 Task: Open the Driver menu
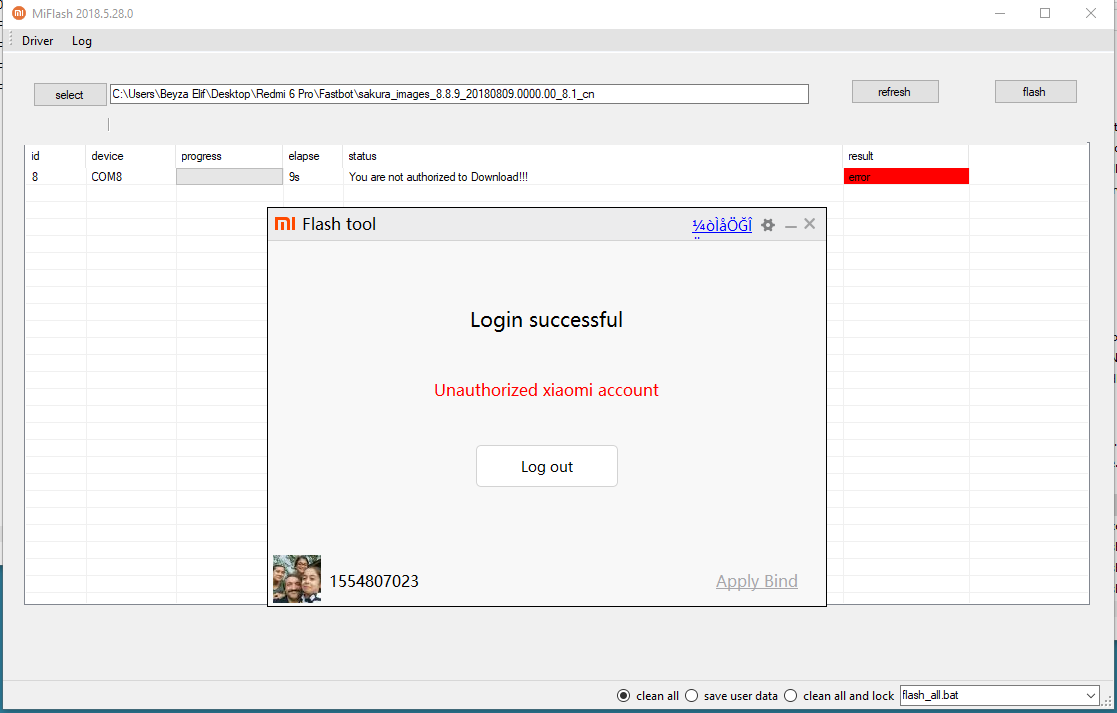[38, 41]
